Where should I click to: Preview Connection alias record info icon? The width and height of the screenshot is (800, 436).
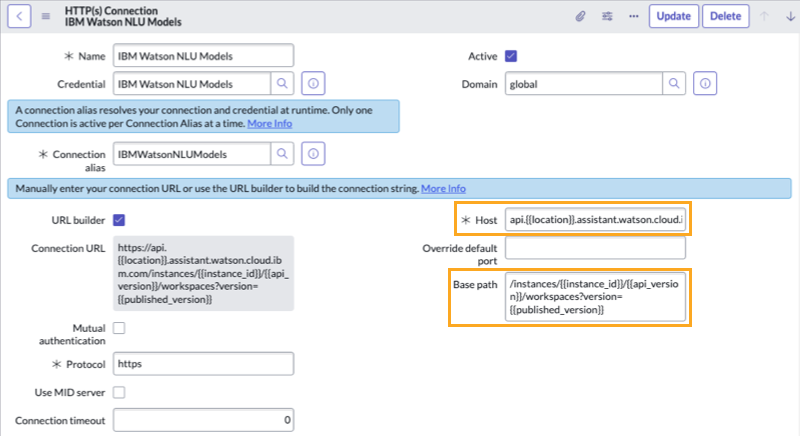[x=313, y=153]
